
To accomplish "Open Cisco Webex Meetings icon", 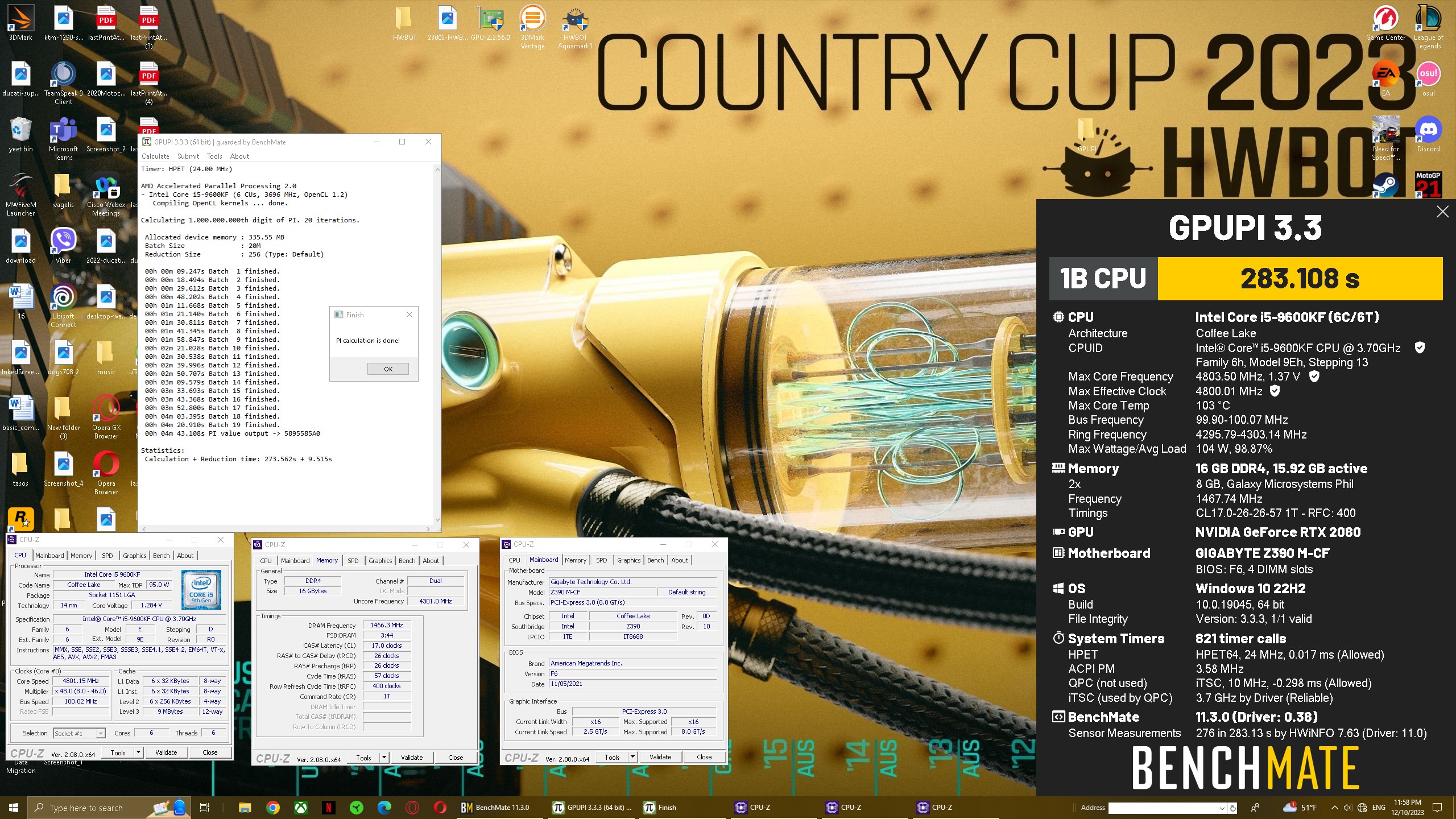I will tap(106, 195).
